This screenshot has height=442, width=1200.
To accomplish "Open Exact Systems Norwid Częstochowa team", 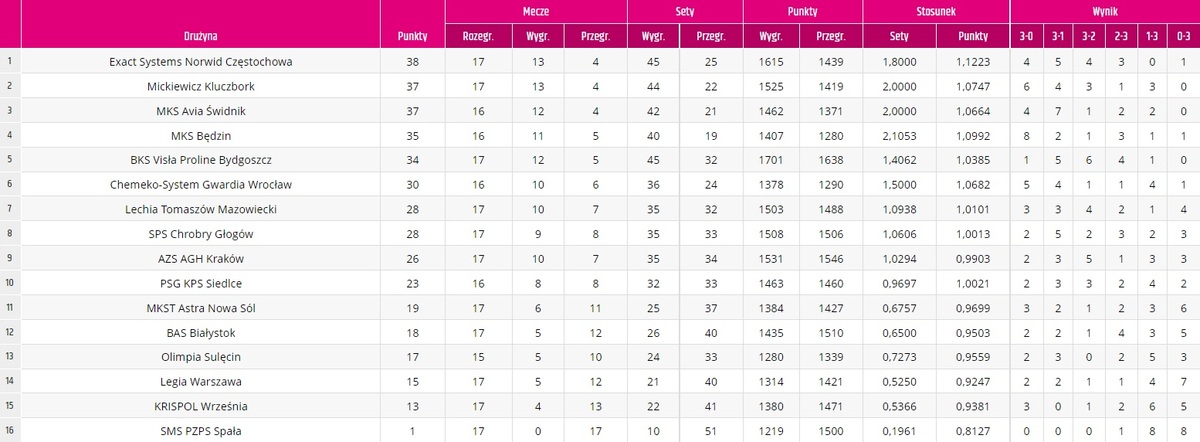I will [201, 62].
